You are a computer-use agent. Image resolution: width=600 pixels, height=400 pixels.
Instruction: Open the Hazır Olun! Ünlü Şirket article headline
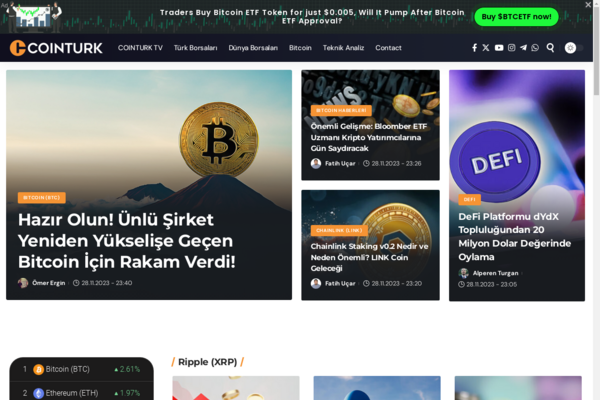coord(127,241)
